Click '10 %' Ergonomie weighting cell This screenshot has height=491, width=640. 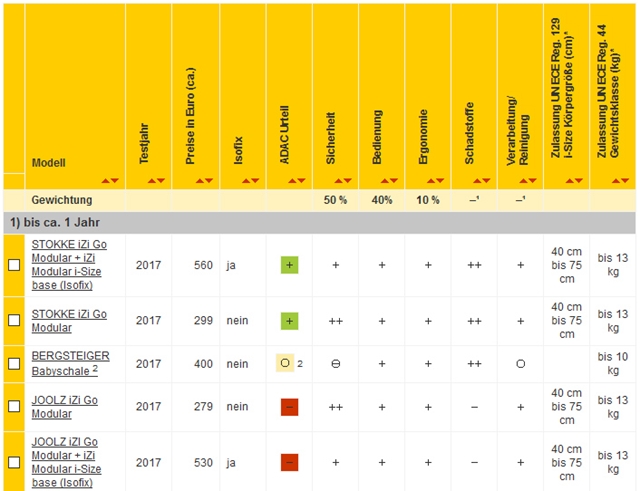coord(428,200)
